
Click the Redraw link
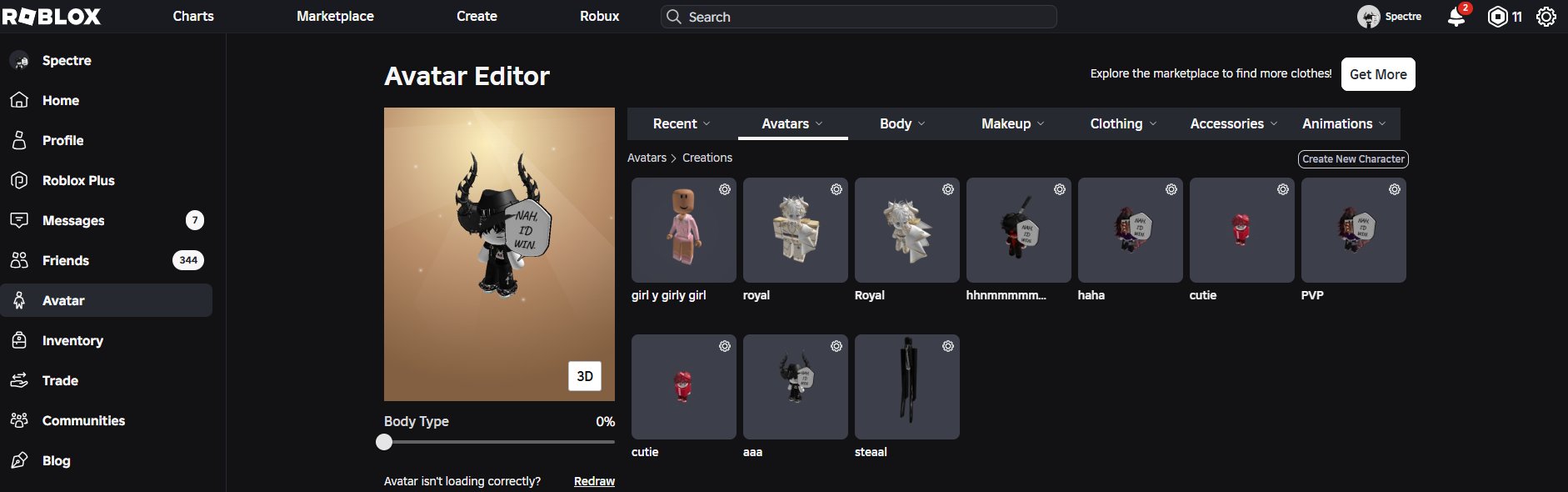[594, 481]
